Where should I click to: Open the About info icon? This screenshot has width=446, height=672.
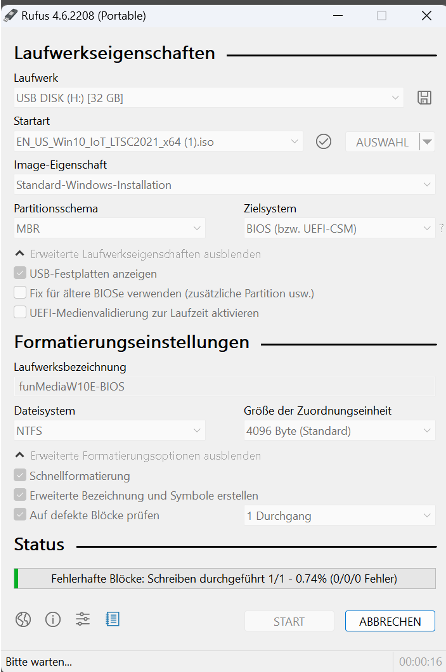coord(53,619)
